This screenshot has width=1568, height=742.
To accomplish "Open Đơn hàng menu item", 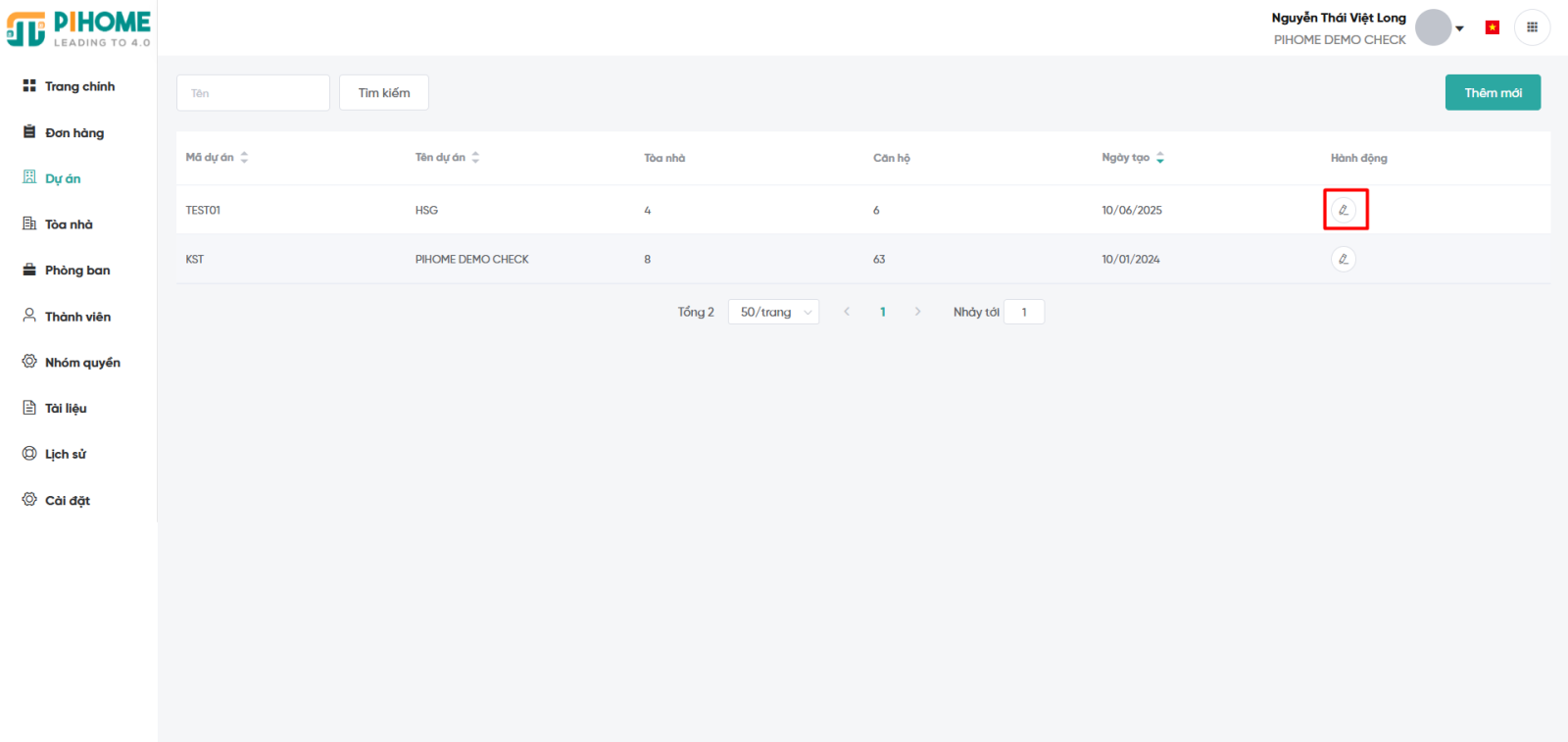I will point(73,132).
